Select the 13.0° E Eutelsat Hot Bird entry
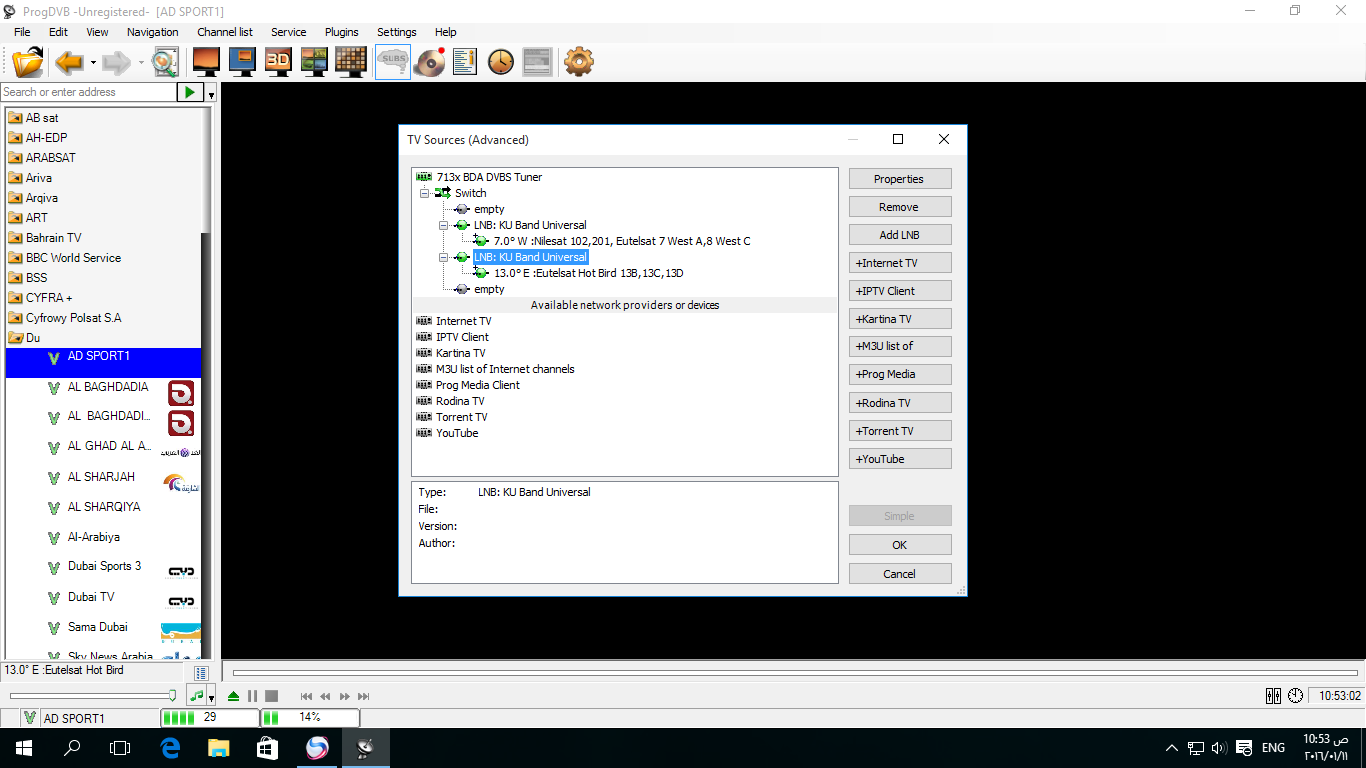Screen dimensions: 1366x768 click(589, 273)
